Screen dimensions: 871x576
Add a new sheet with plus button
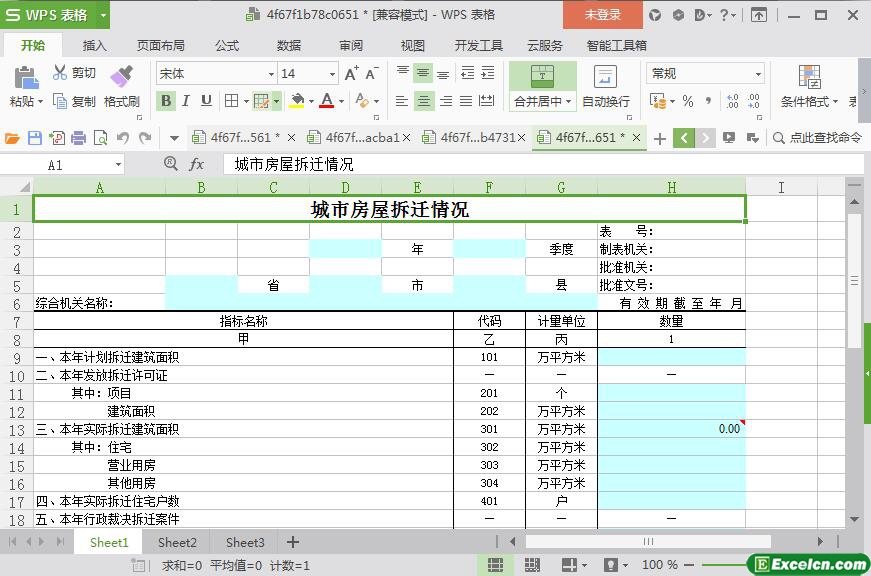click(293, 542)
